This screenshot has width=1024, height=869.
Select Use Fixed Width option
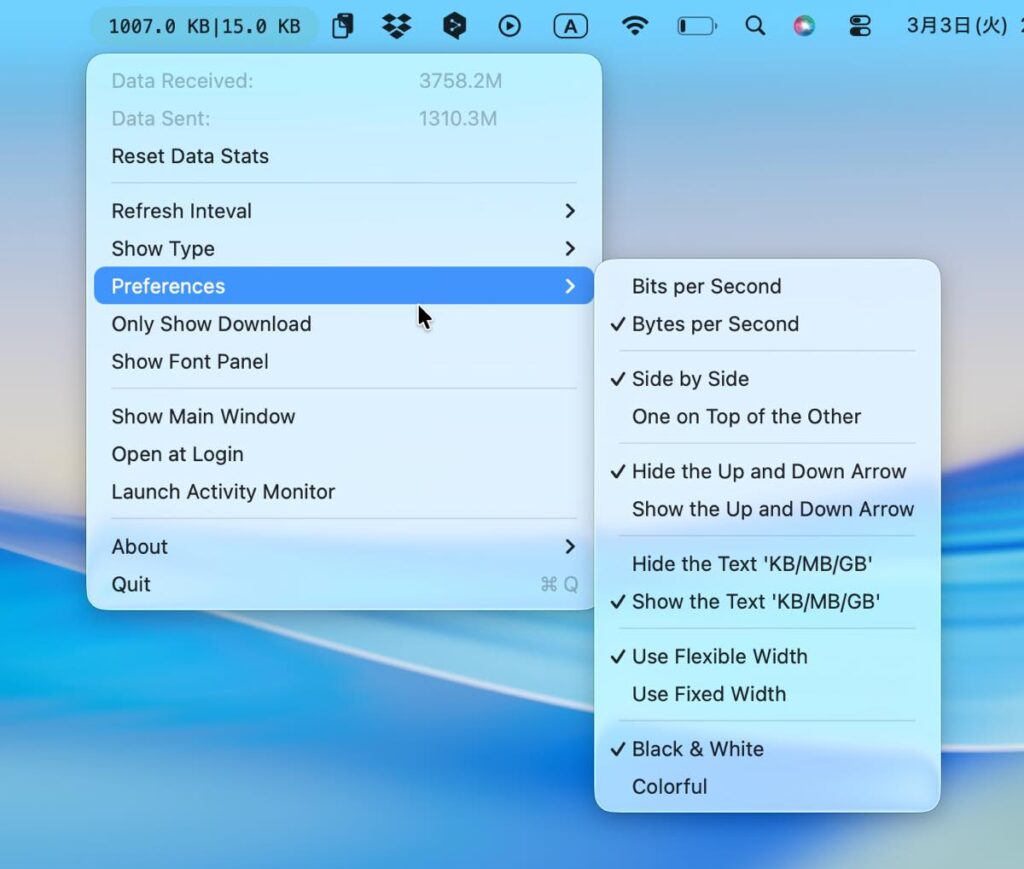point(708,694)
